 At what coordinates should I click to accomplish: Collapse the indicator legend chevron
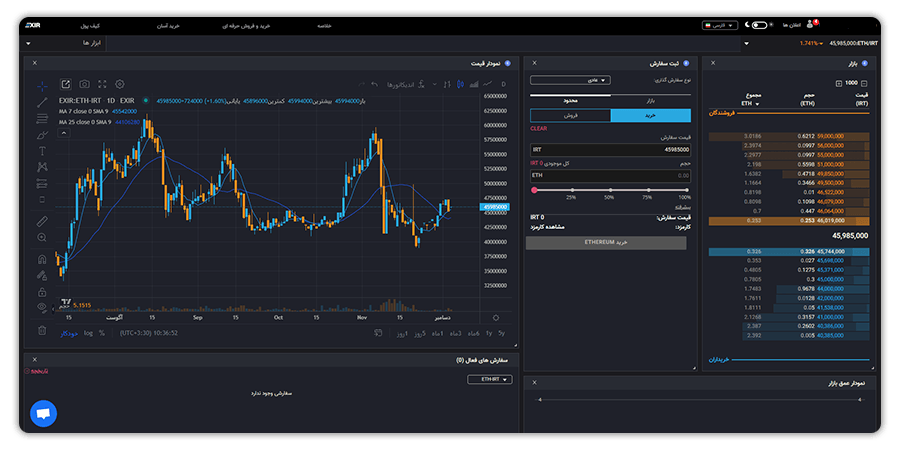point(64,133)
